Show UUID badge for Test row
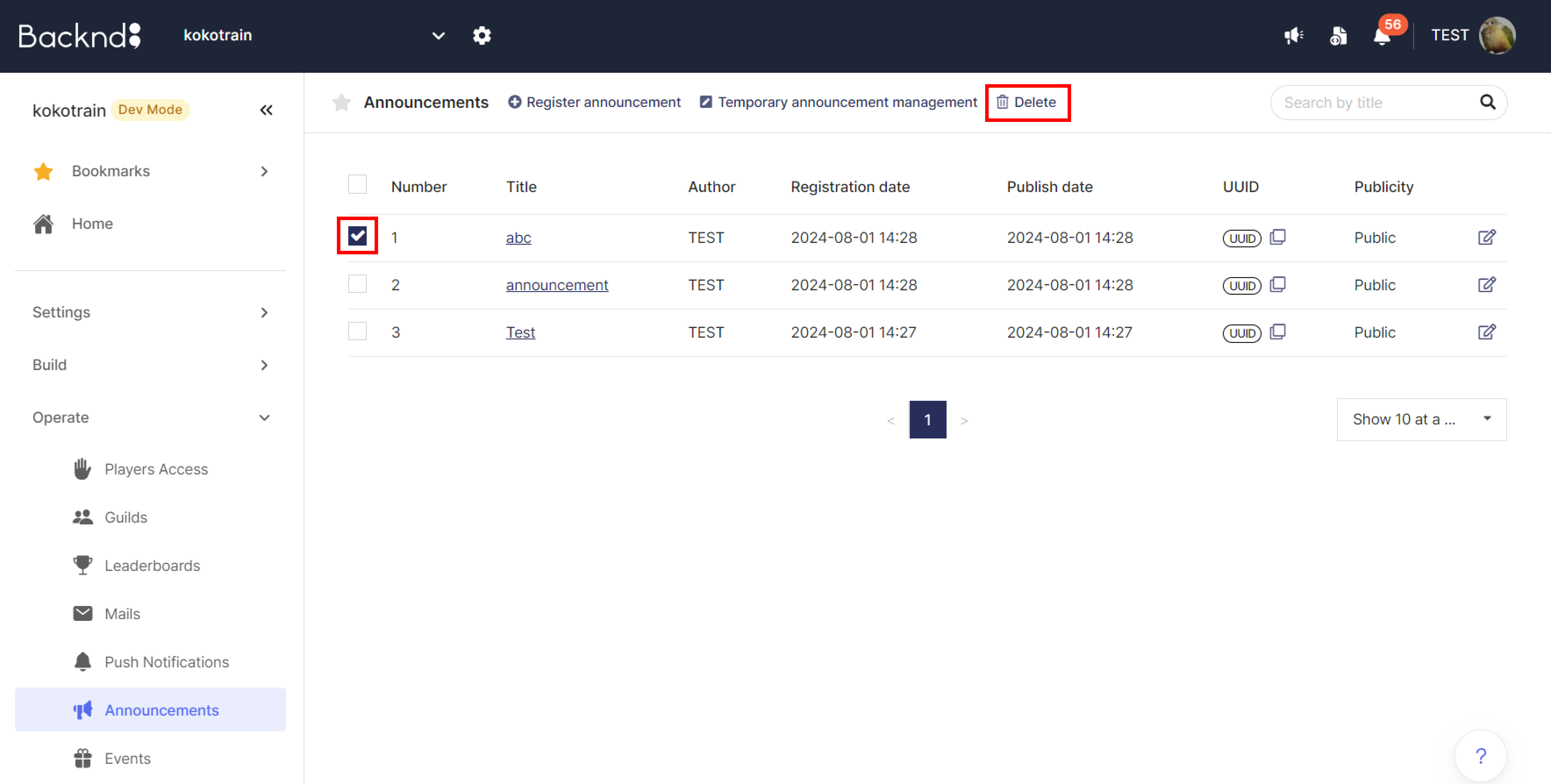Screen dimensions: 1551x784 pyautogui.click(x=1242, y=333)
